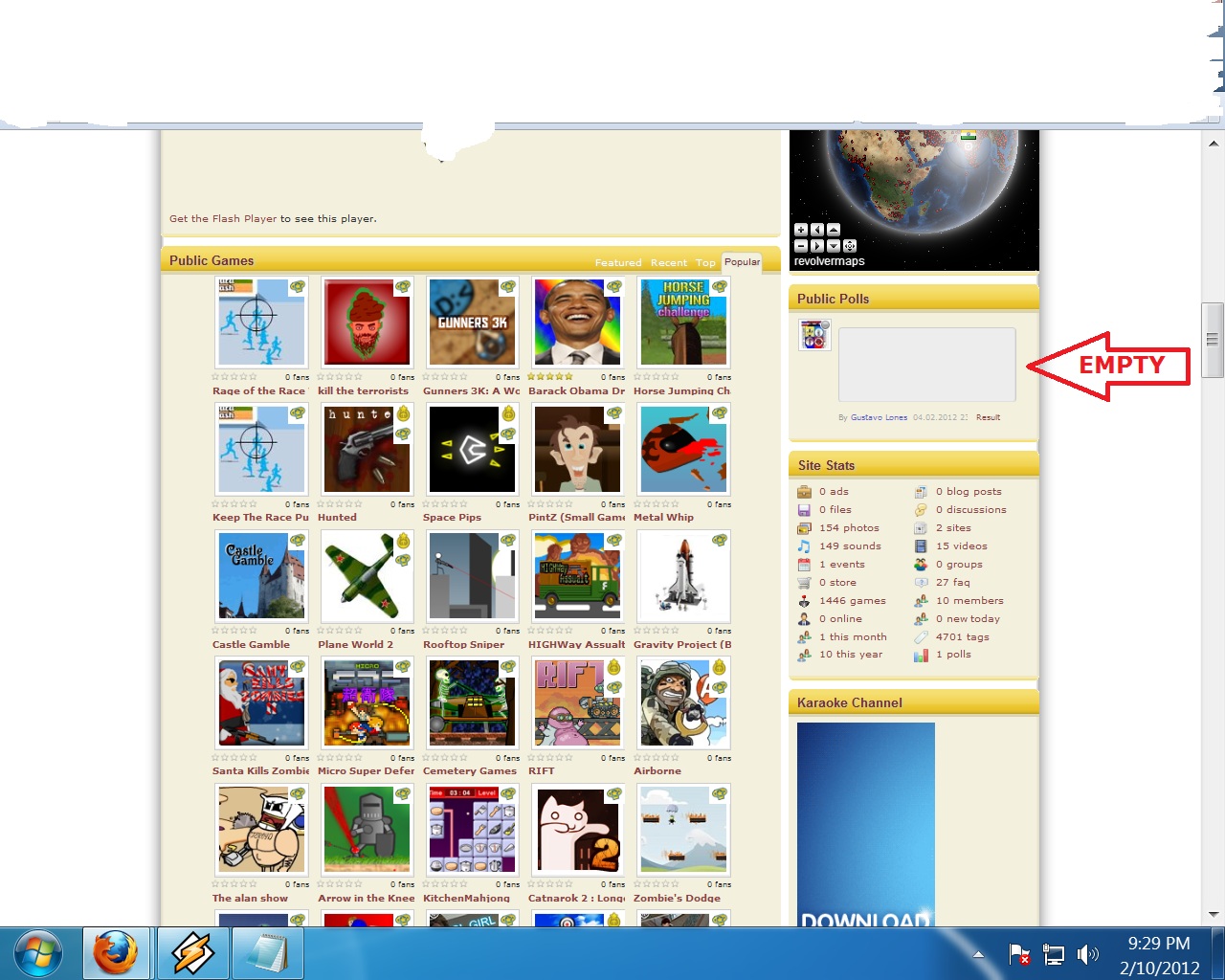Viewport: 1225px width, 980px height.
Task: Open the Gunners 3K game thumbnail
Action: pos(472,323)
